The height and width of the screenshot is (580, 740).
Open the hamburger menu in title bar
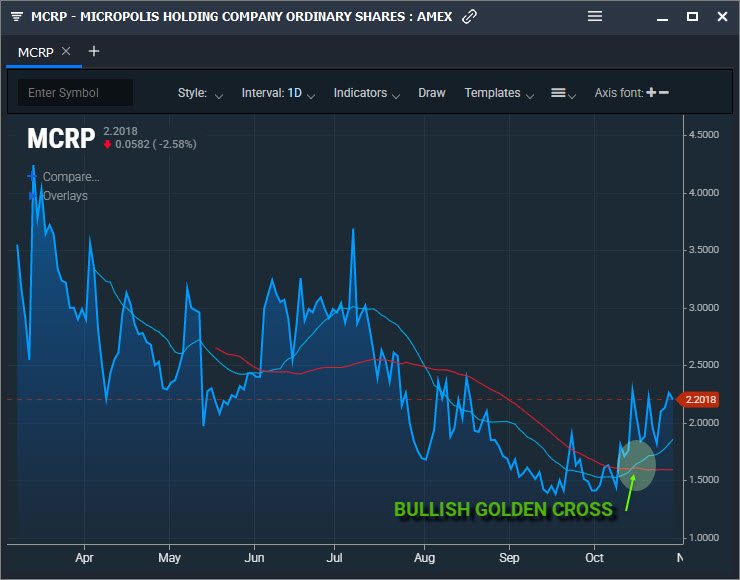595,16
